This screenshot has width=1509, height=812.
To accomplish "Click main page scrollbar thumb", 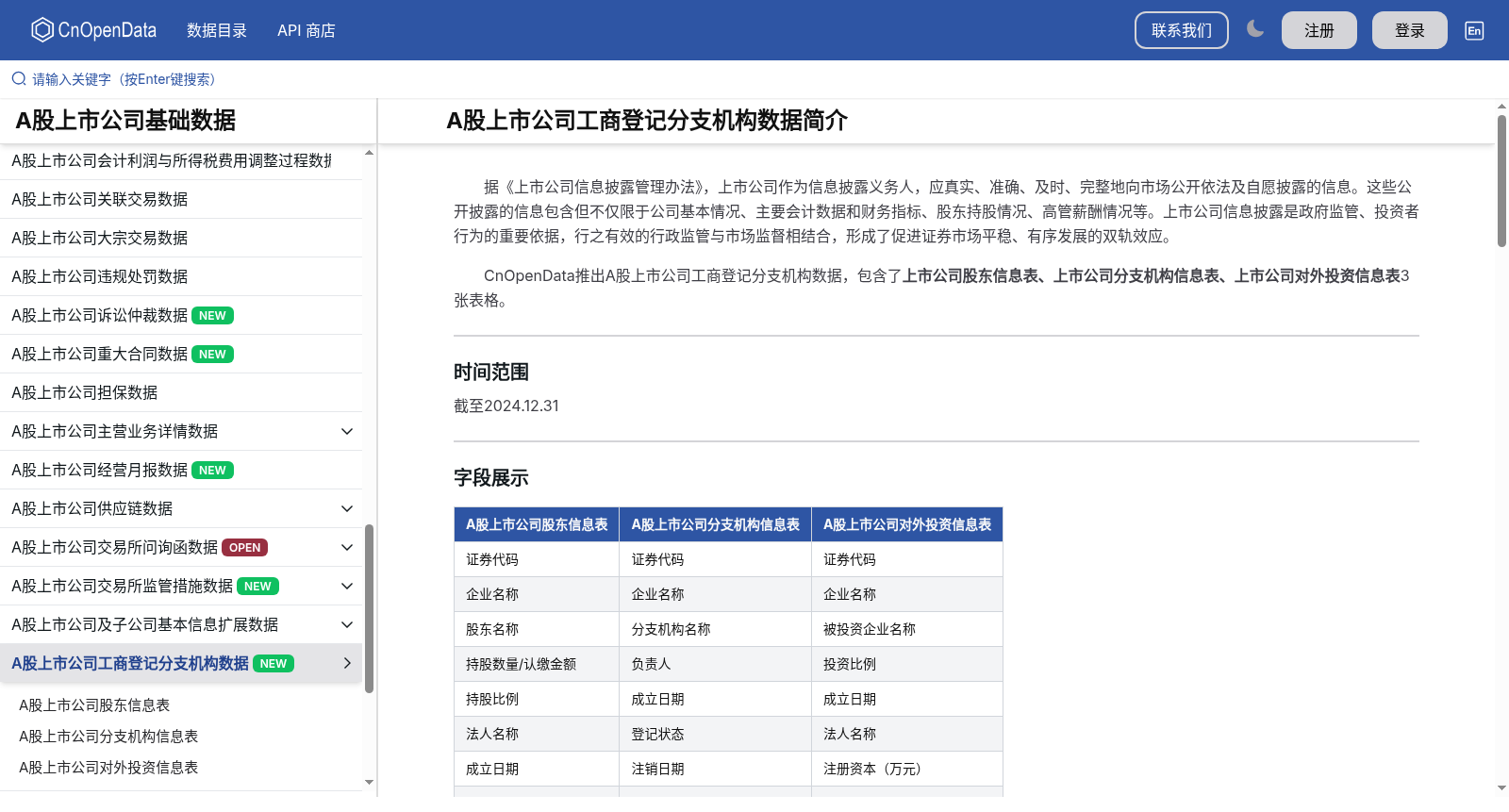I will pos(1501,181).
